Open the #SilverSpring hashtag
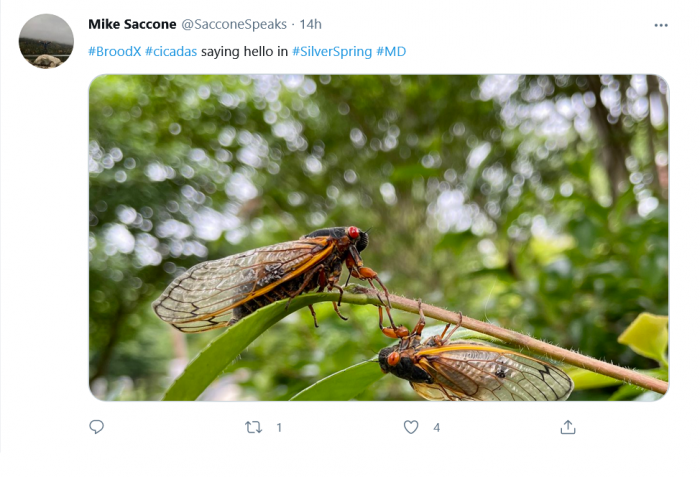This screenshot has height=477, width=700. tap(332, 51)
